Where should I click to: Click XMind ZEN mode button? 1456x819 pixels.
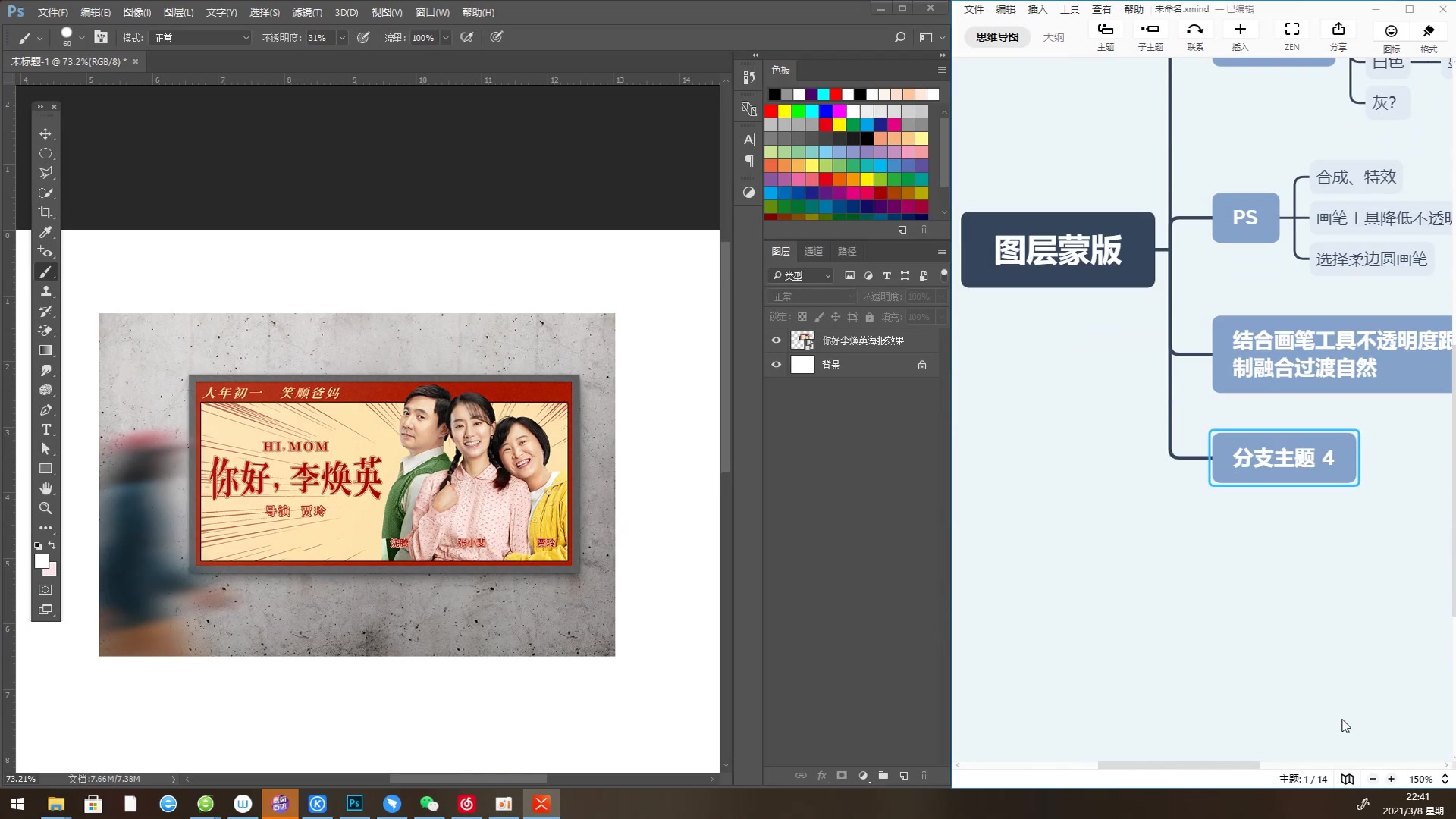(x=1292, y=36)
